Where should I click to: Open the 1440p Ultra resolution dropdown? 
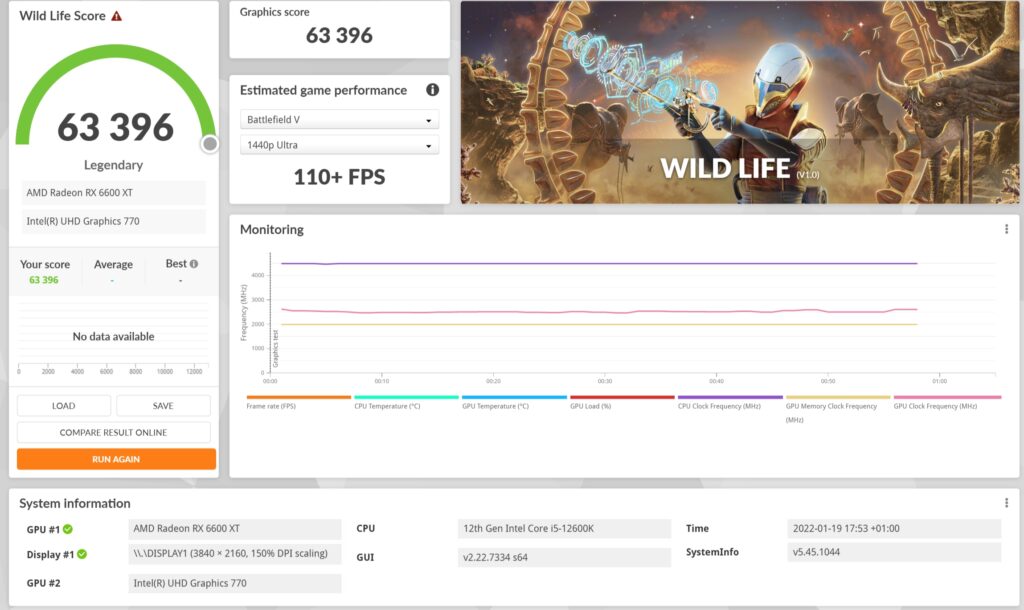pos(340,145)
